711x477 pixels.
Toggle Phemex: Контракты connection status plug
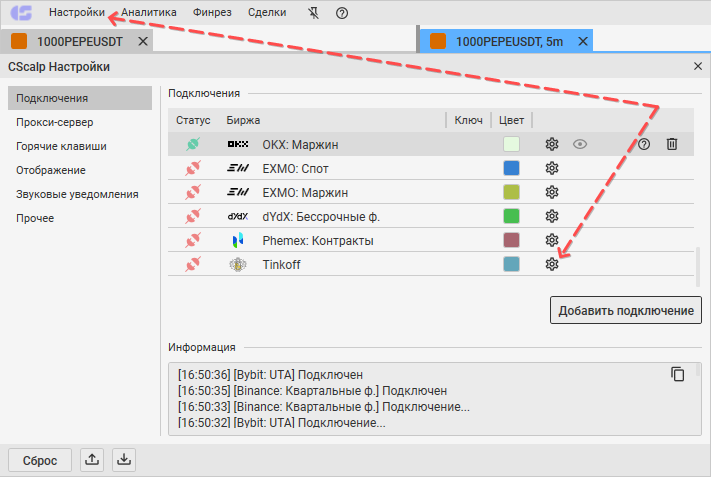coord(193,240)
